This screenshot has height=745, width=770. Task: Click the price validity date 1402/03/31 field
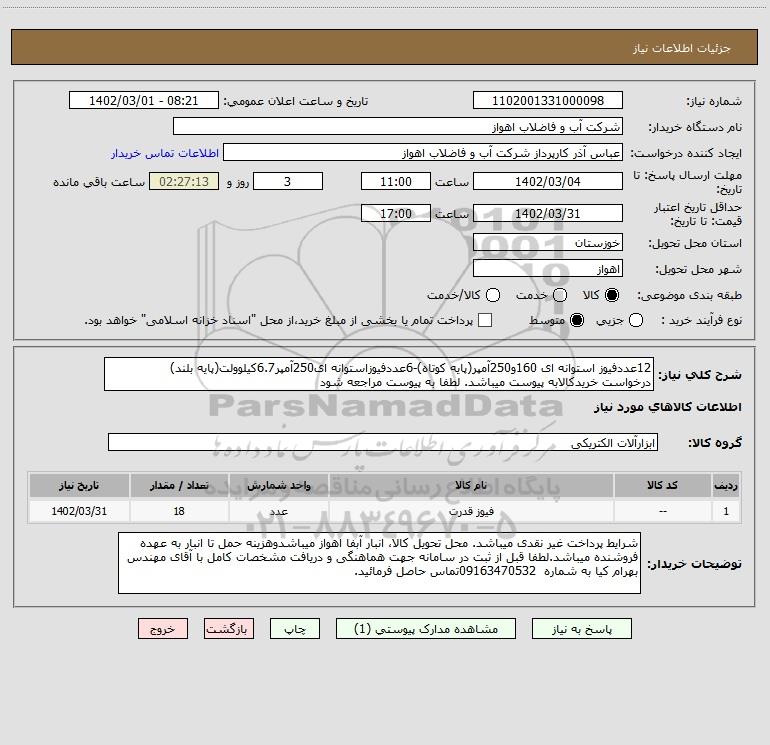point(548,213)
